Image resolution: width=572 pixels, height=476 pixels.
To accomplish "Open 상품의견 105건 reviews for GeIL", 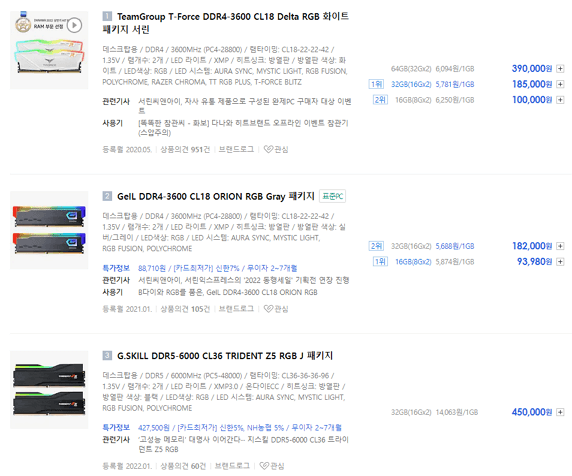I will click(185, 309).
